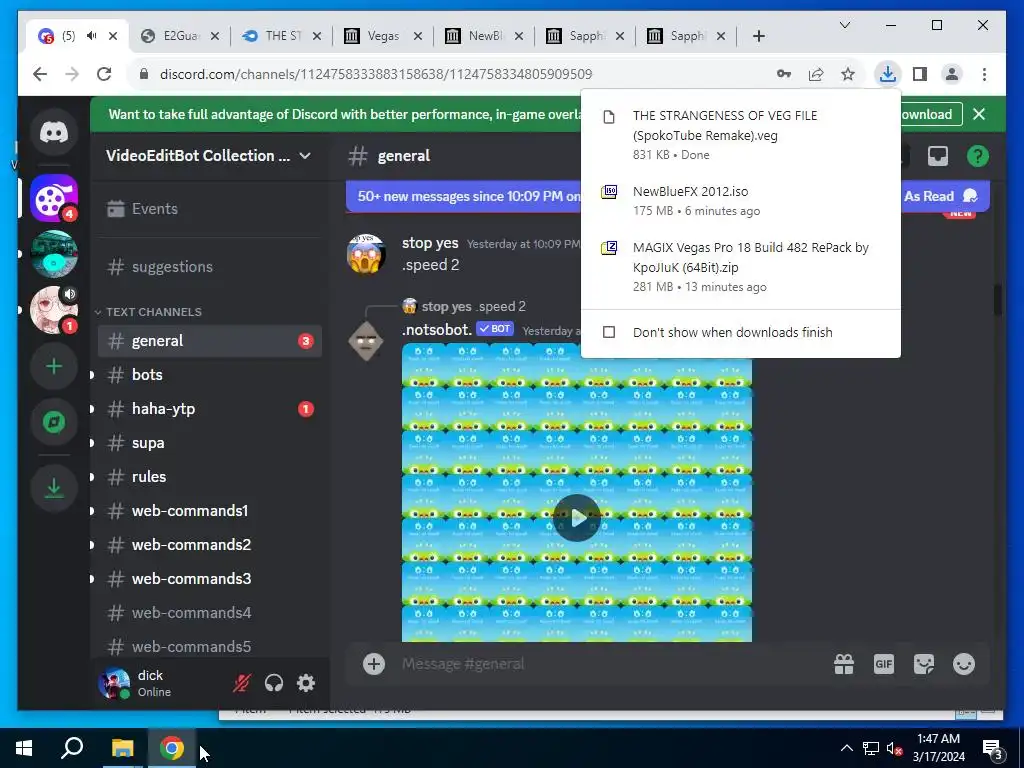Screen dimensions: 1024x768
Task: Open the emoji picker
Action: (x=964, y=664)
